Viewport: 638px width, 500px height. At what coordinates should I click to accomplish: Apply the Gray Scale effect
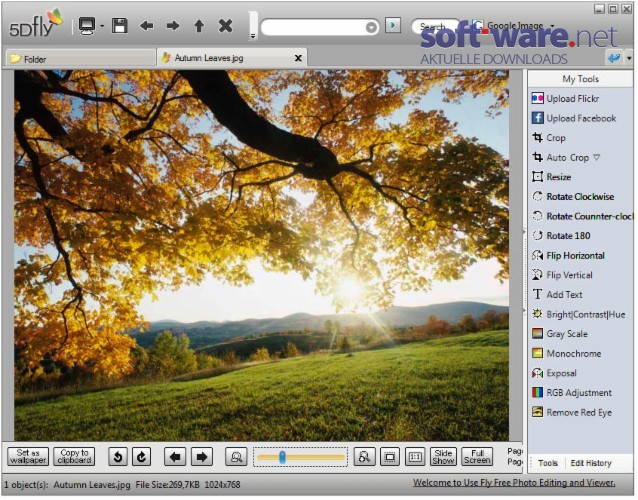(x=560, y=334)
